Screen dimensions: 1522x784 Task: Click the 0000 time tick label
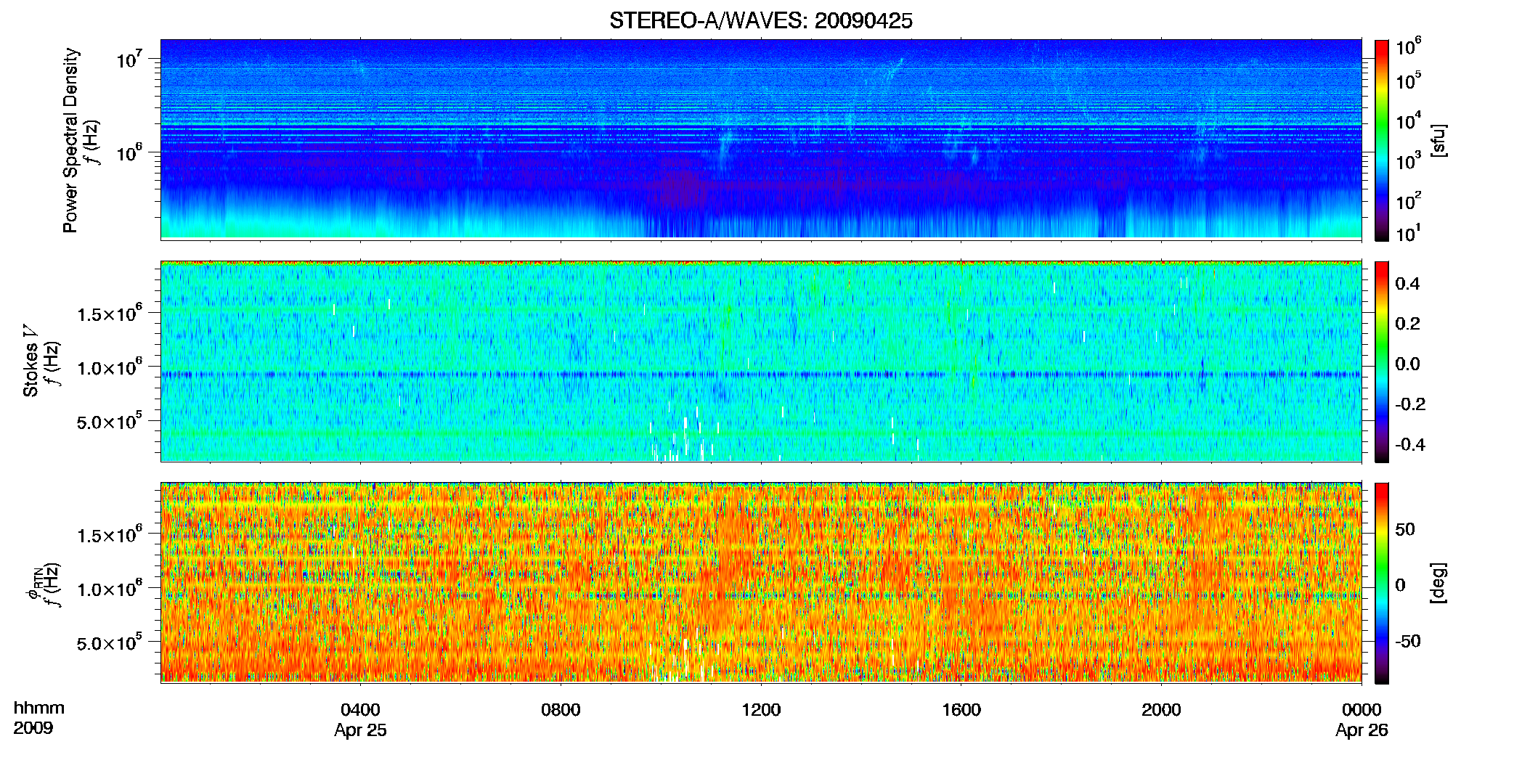tap(1362, 710)
